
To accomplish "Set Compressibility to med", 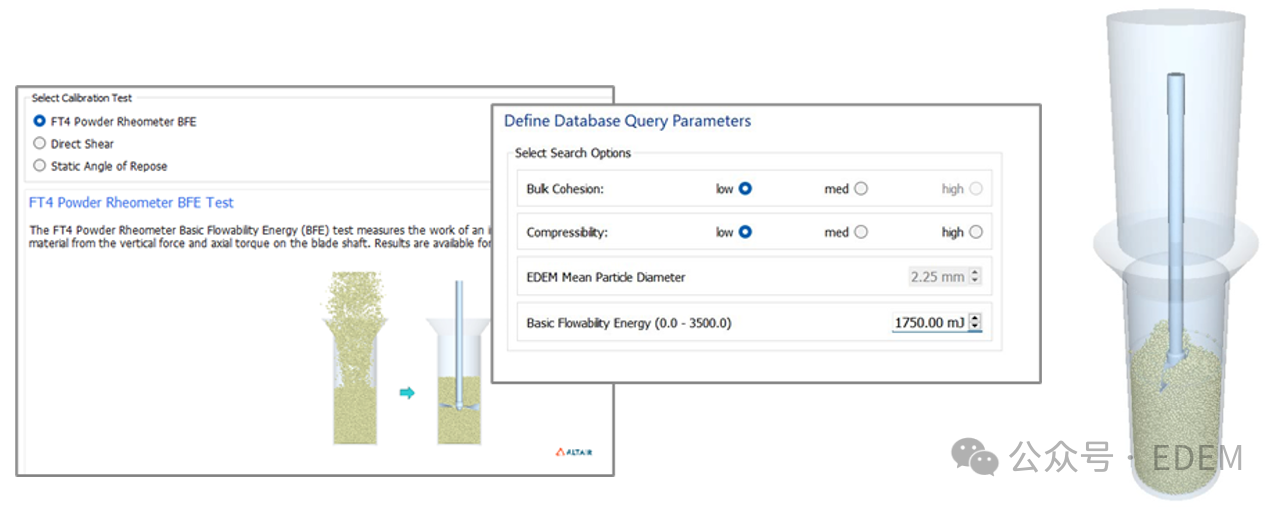I will [x=861, y=232].
